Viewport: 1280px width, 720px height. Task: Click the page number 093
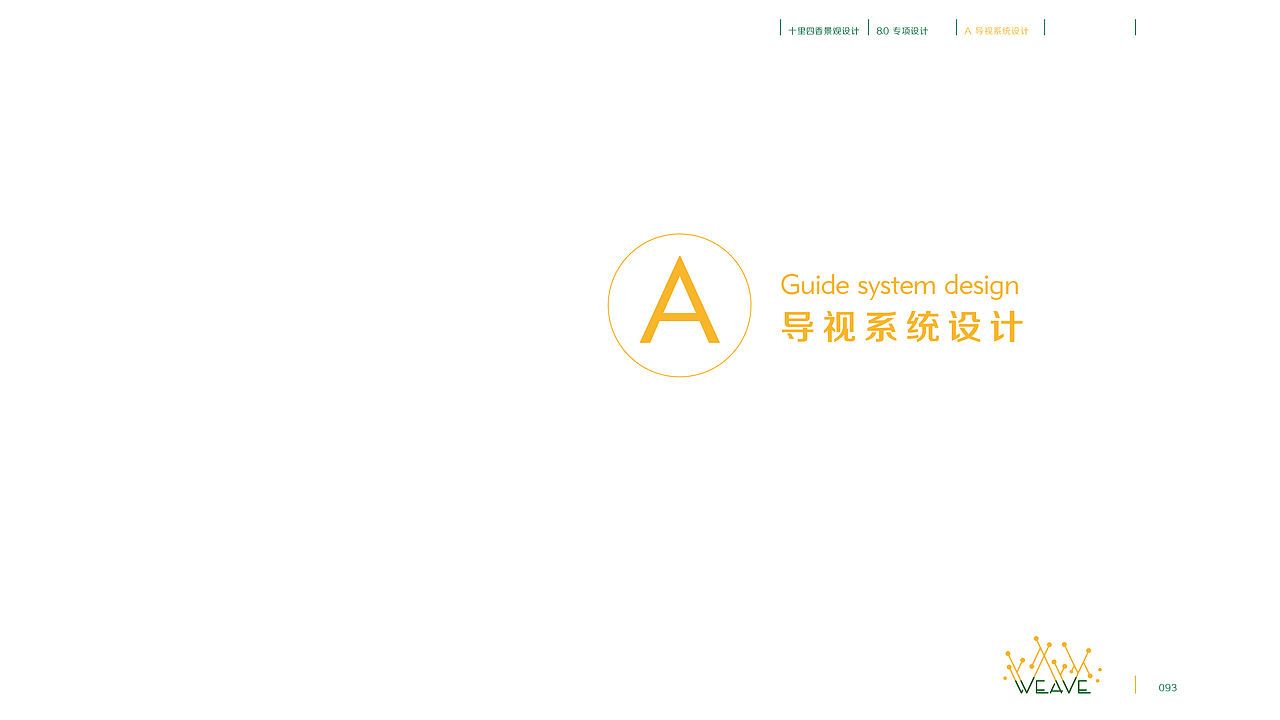pyautogui.click(x=1168, y=688)
